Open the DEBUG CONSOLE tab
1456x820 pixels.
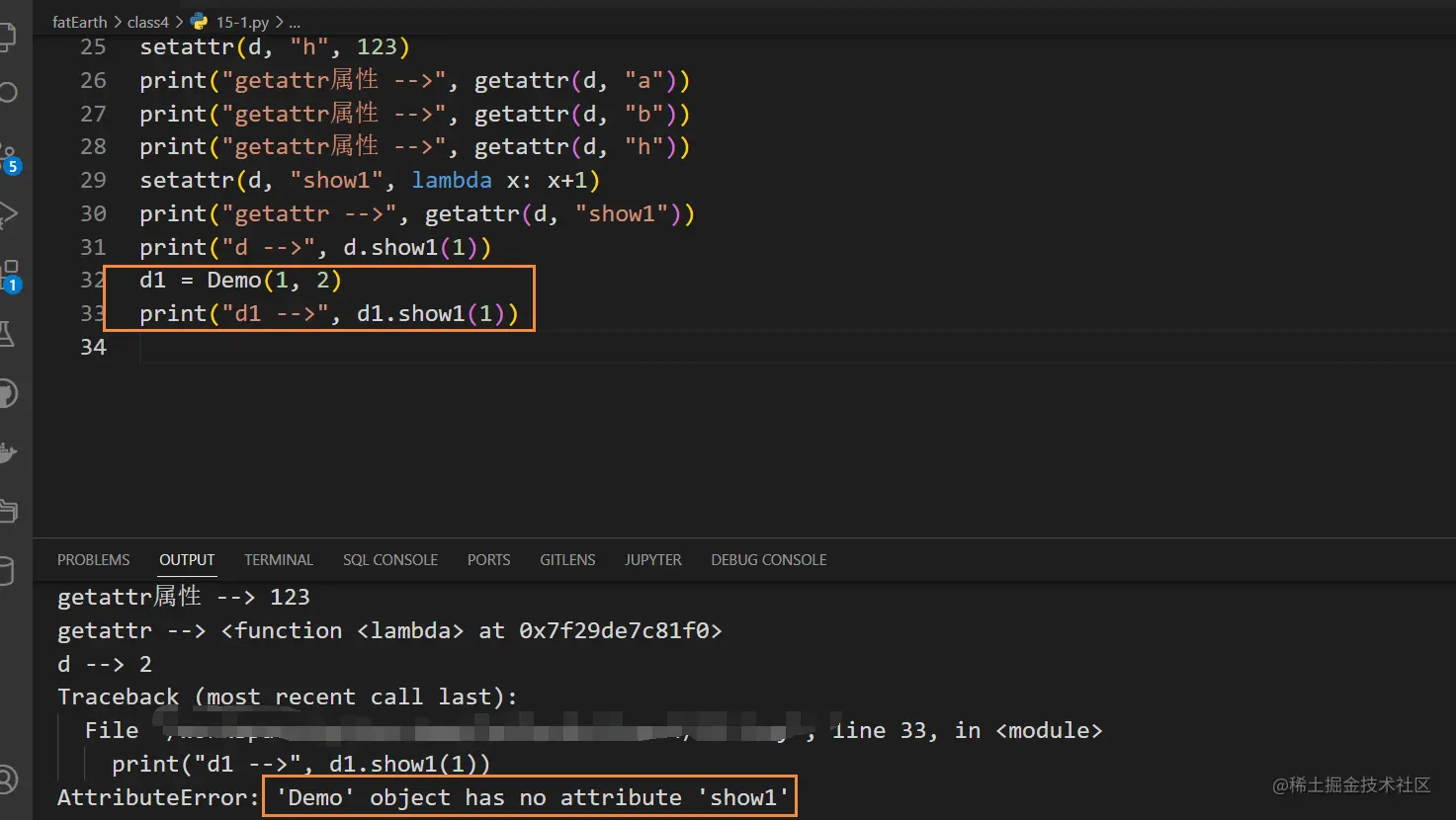click(769, 559)
